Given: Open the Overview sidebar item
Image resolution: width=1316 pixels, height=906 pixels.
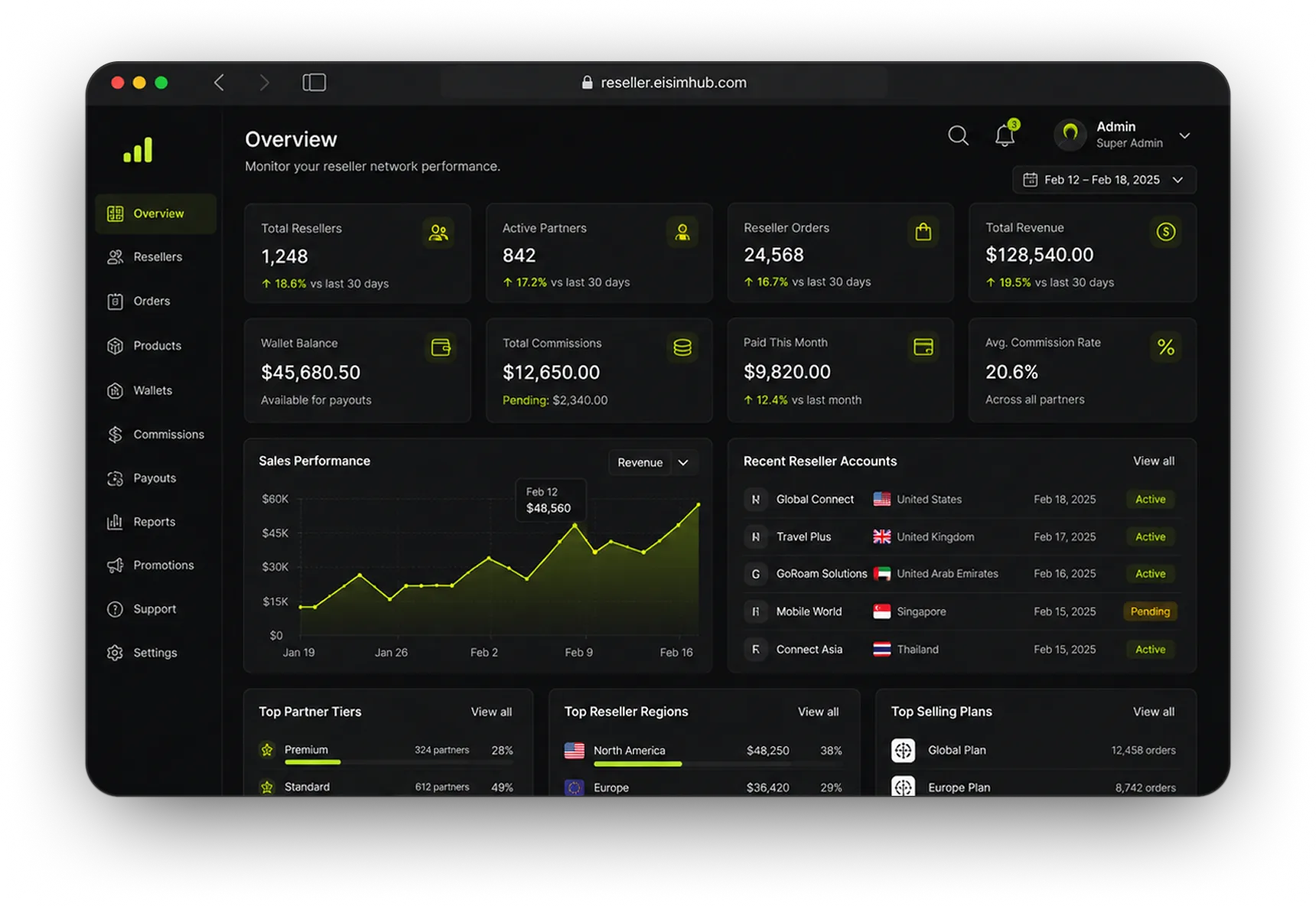Looking at the screenshot, I should click(156, 213).
